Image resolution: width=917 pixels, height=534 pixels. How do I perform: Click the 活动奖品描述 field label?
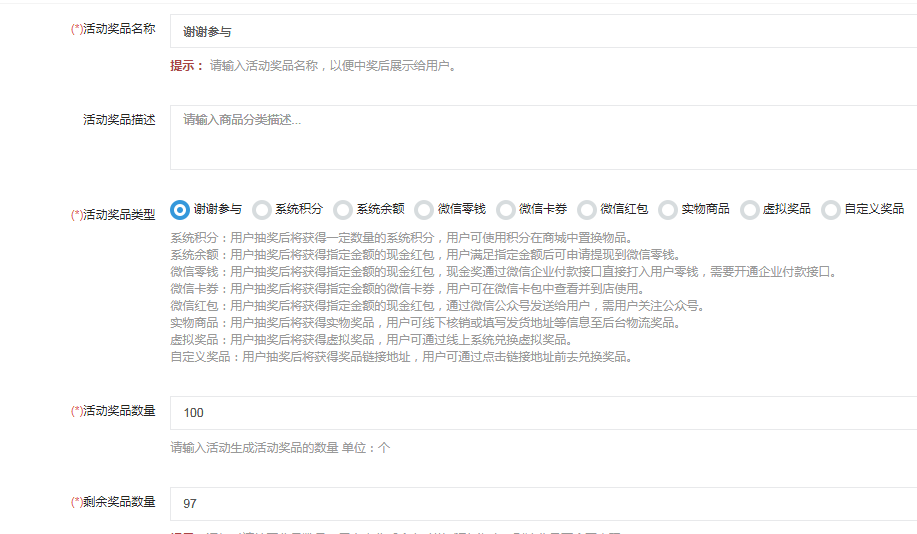pos(119,120)
